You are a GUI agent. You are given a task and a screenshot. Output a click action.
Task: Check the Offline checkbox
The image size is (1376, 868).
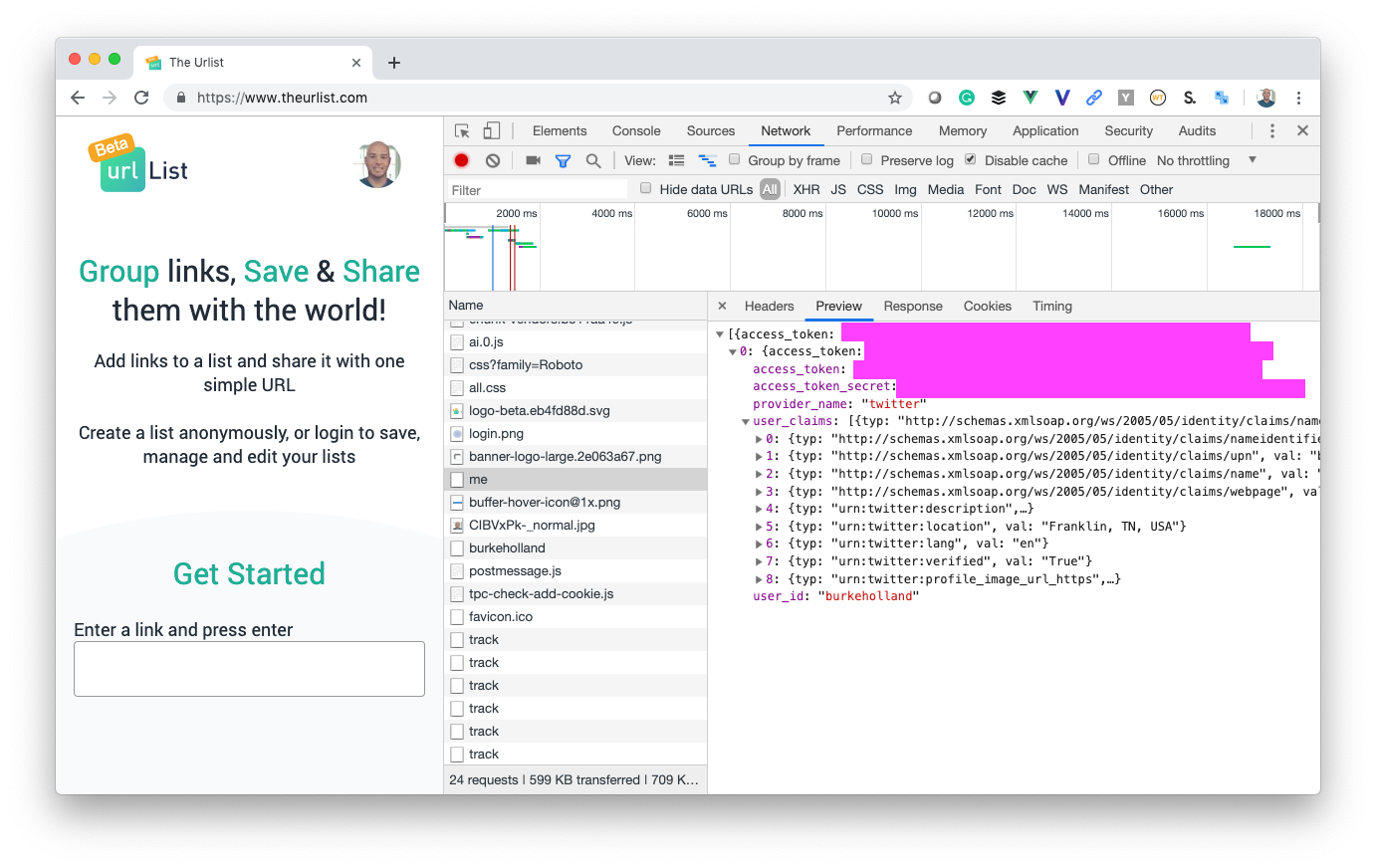pyautogui.click(x=1094, y=159)
